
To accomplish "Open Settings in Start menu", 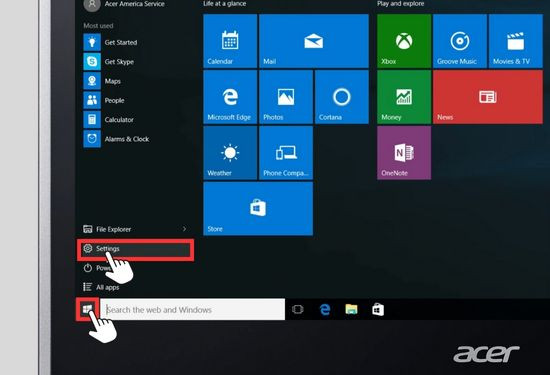I will tap(135, 249).
